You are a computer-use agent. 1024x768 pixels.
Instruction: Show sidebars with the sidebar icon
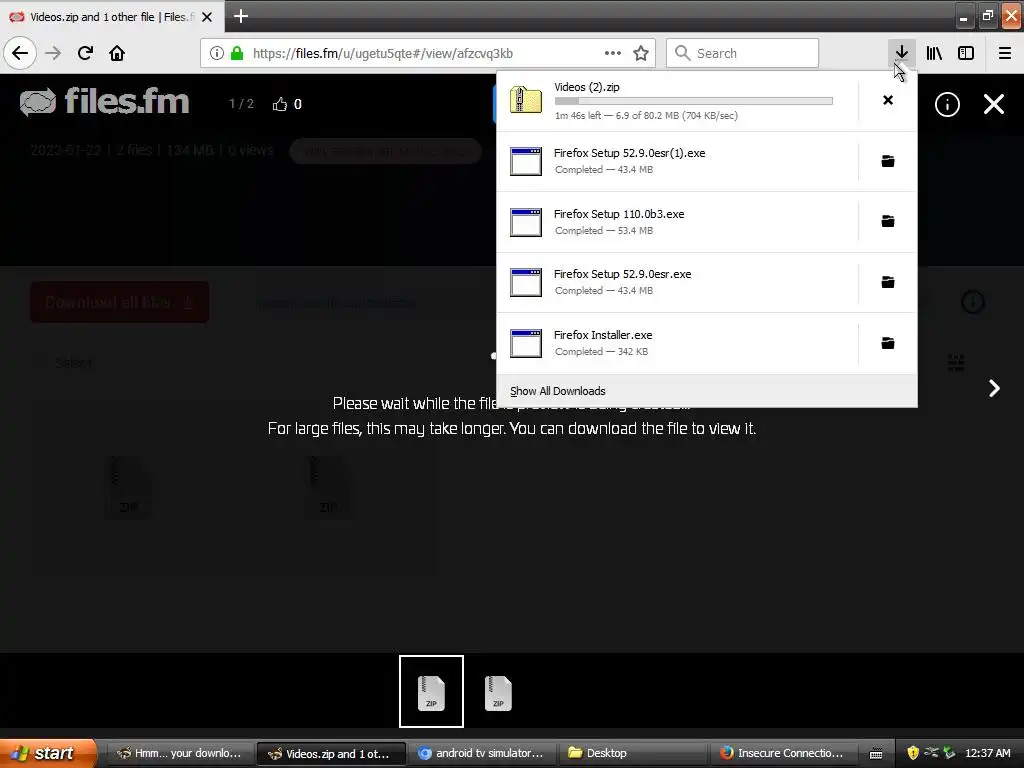tap(966, 53)
